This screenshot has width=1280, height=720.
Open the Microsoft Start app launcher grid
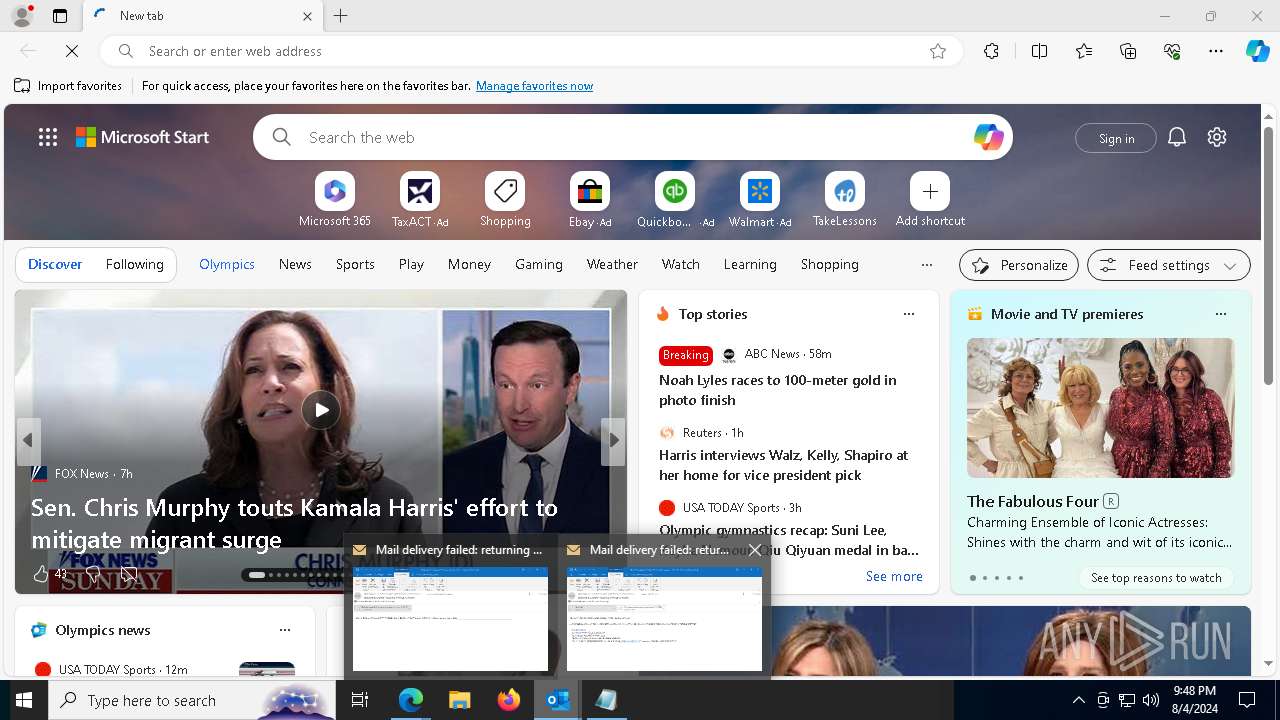48,137
